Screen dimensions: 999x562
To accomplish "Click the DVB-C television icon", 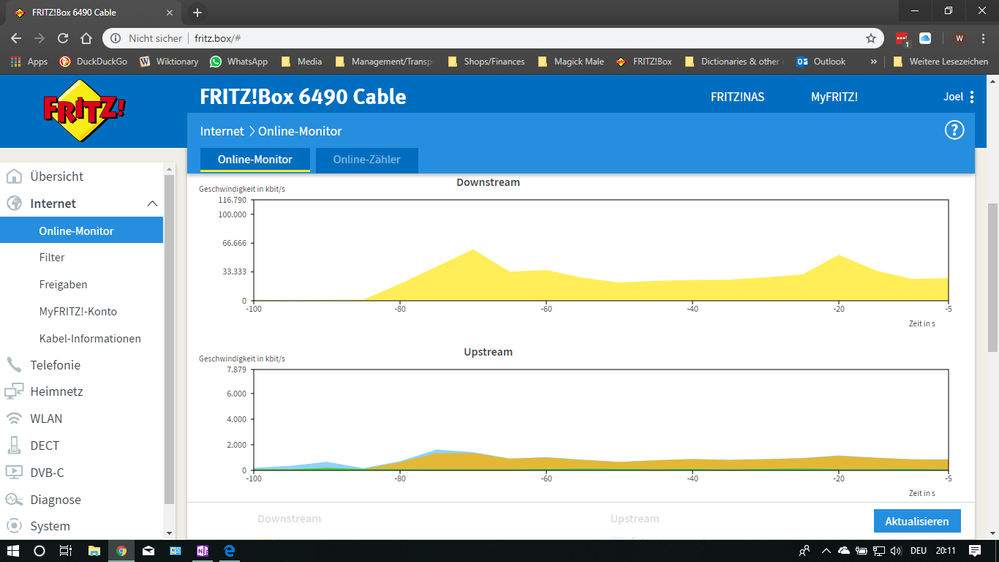I will pyautogui.click(x=14, y=472).
